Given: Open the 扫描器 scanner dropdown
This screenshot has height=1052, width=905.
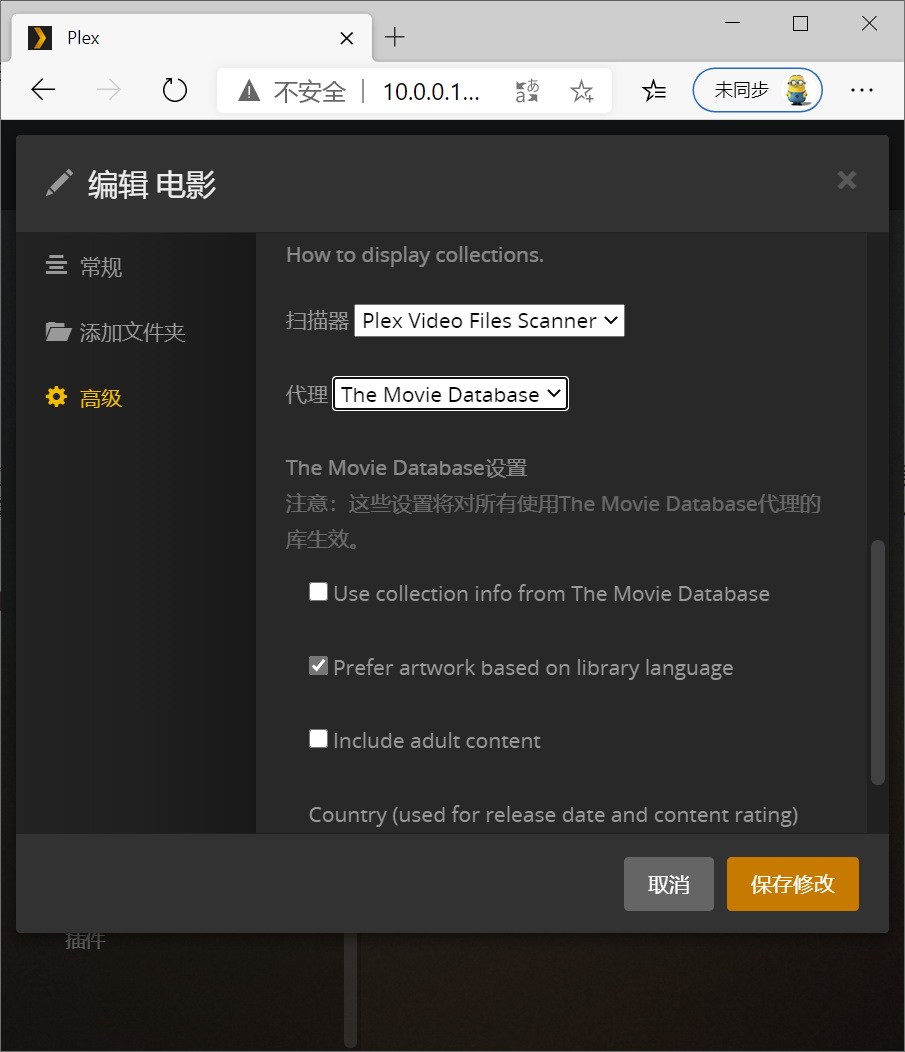Looking at the screenshot, I should click(x=489, y=321).
